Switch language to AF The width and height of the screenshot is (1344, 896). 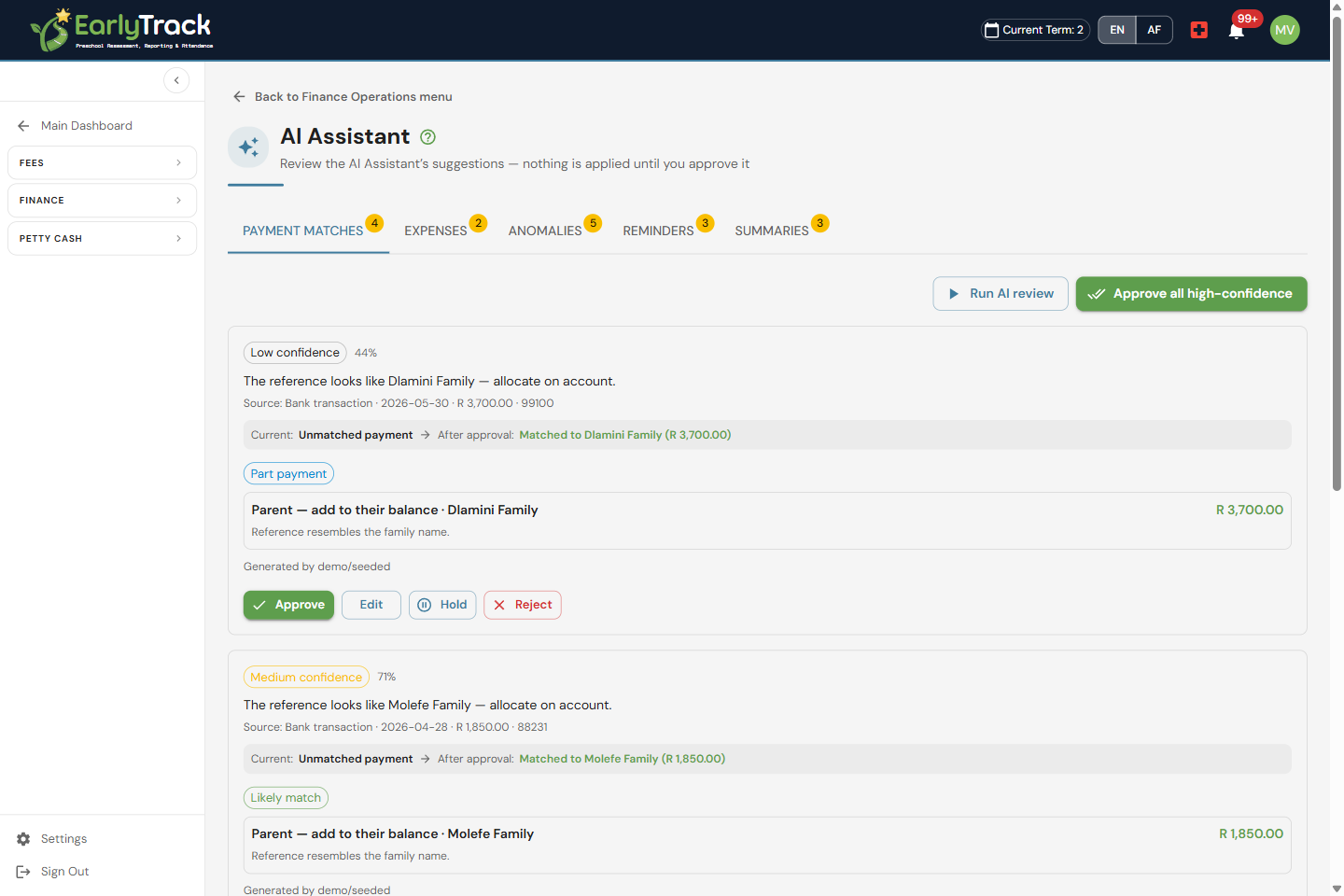tap(1155, 30)
